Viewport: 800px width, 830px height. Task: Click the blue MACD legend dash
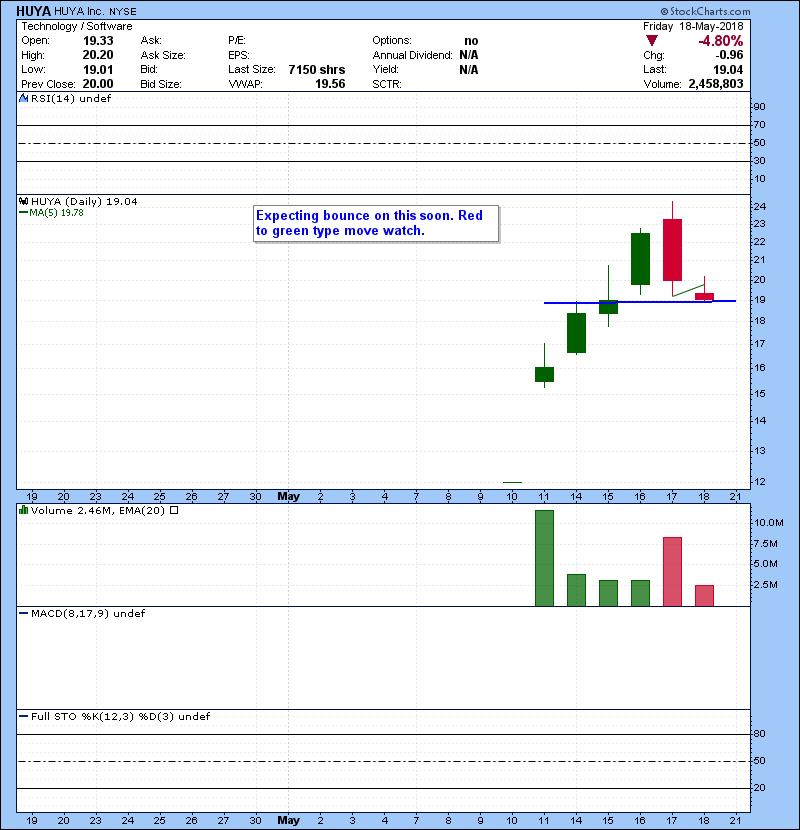point(23,614)
